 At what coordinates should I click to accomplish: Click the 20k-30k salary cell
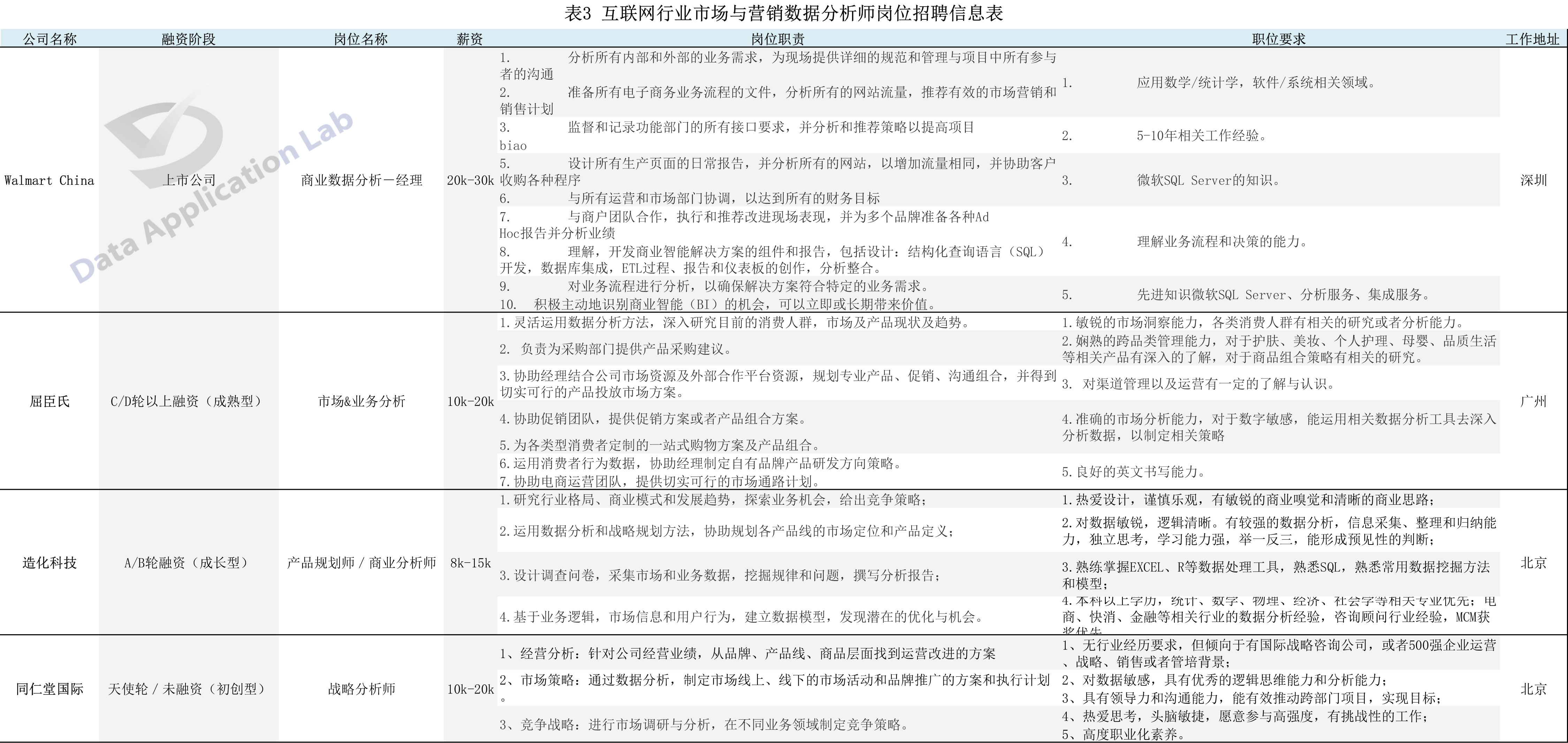click(x=470, y=180)
